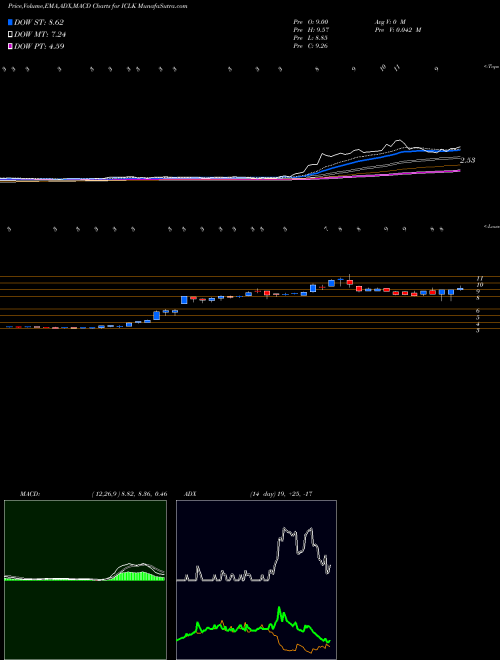
Task: Click price axis label 6
Action: point(478,311)
